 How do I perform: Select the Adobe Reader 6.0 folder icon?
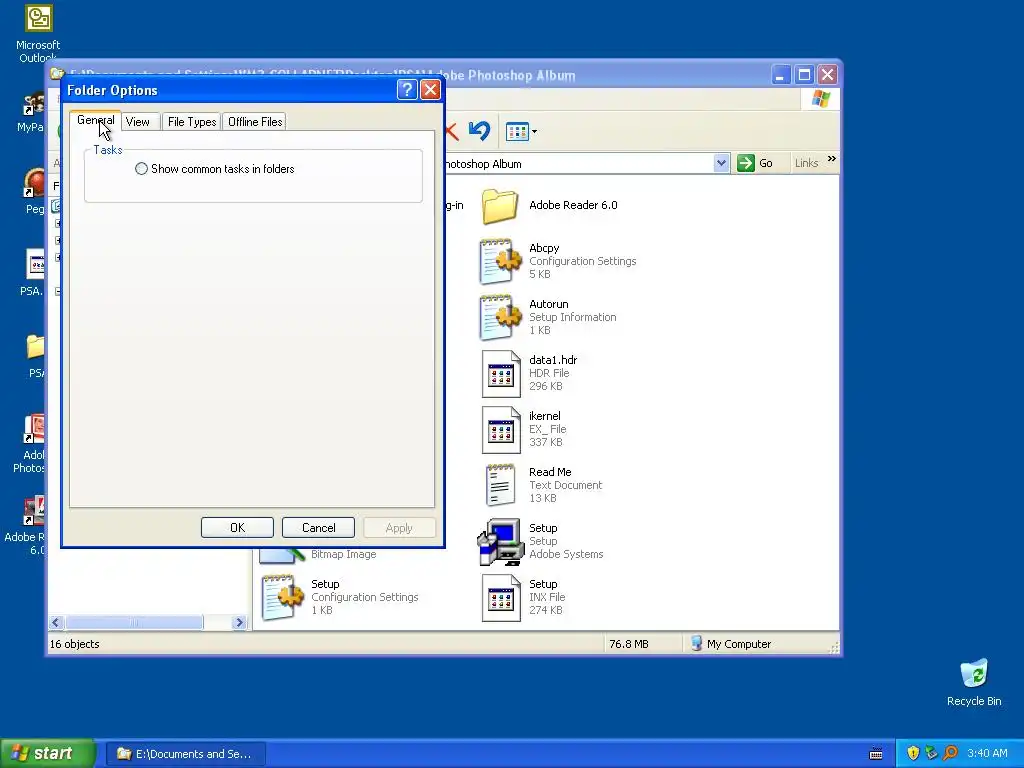(x=500, y=206)
